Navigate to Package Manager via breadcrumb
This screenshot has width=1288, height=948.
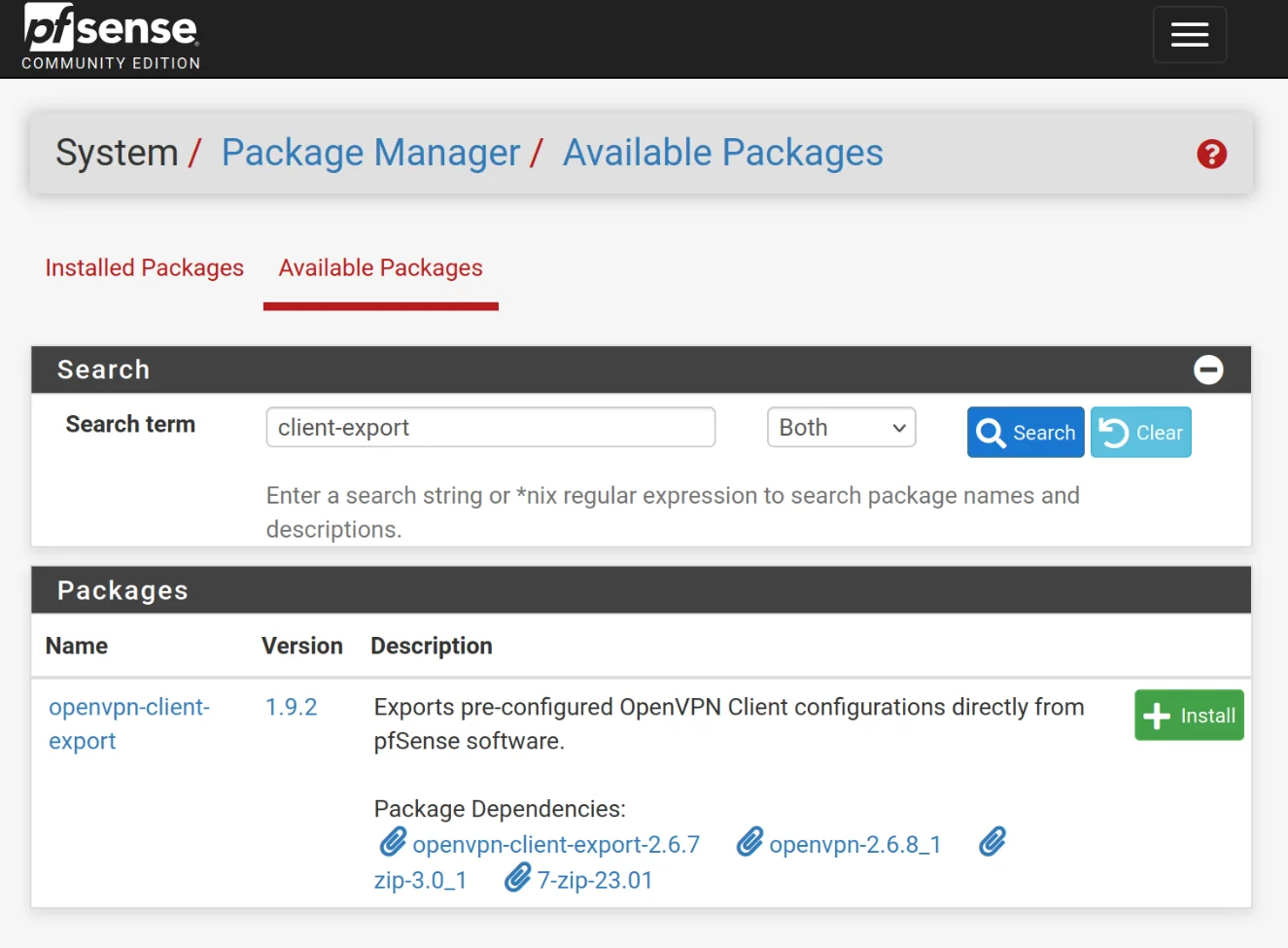coord(370,153)
